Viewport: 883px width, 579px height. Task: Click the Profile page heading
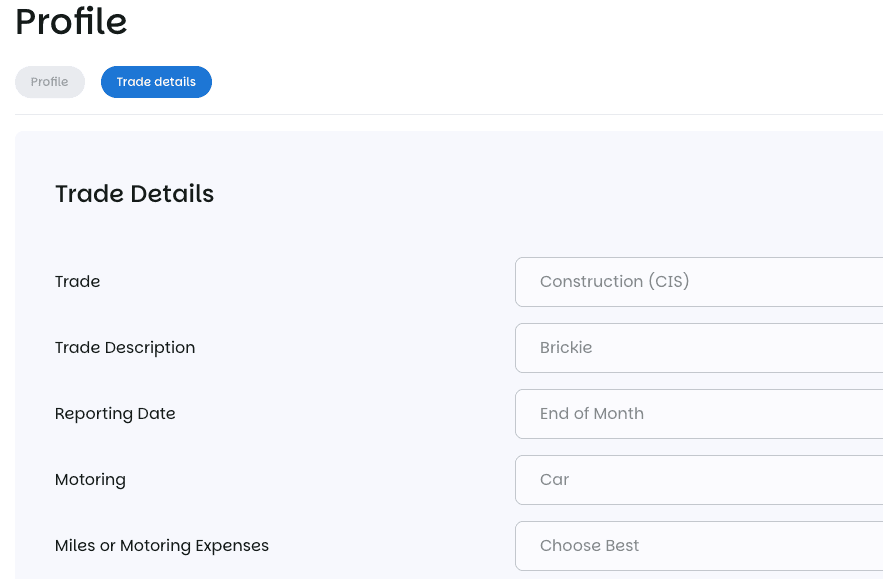(x=71, y=21)
